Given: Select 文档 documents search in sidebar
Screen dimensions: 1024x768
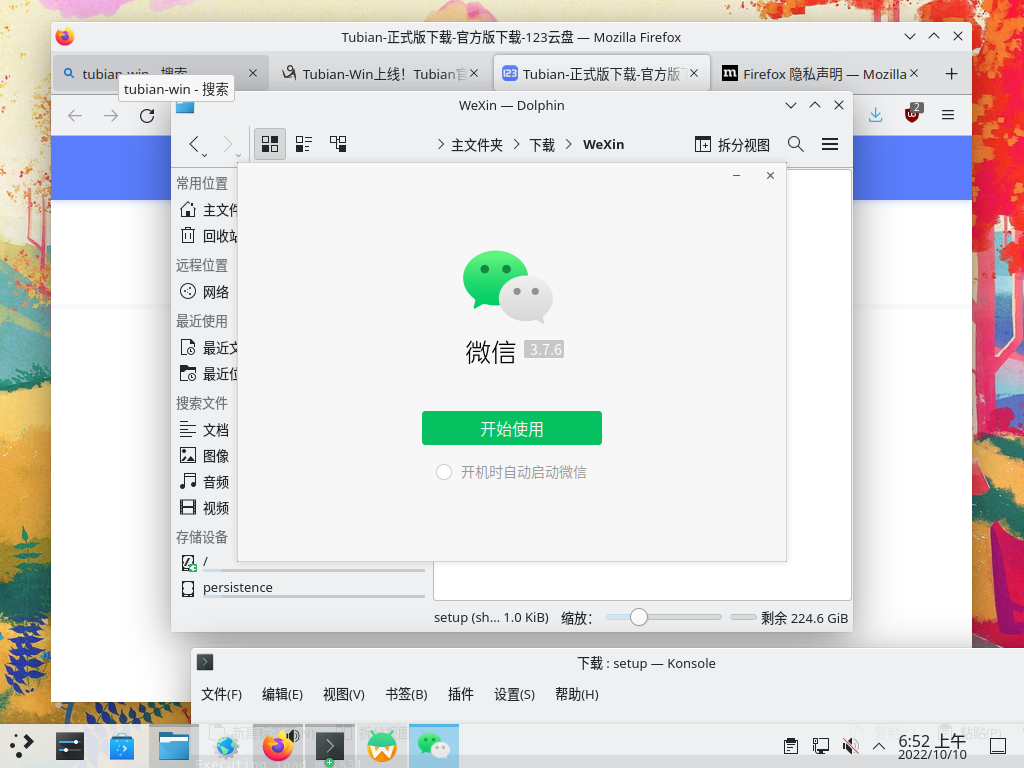Looking at the screenshot, I should coord(204,430).
